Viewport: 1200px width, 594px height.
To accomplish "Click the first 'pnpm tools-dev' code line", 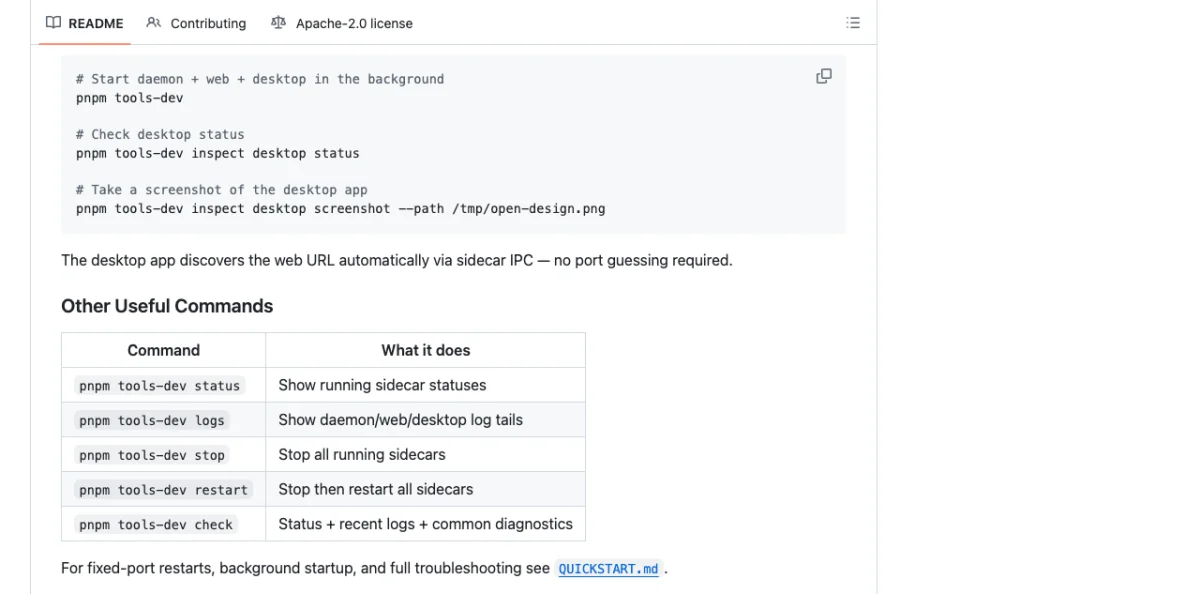I will click(130, 98).
